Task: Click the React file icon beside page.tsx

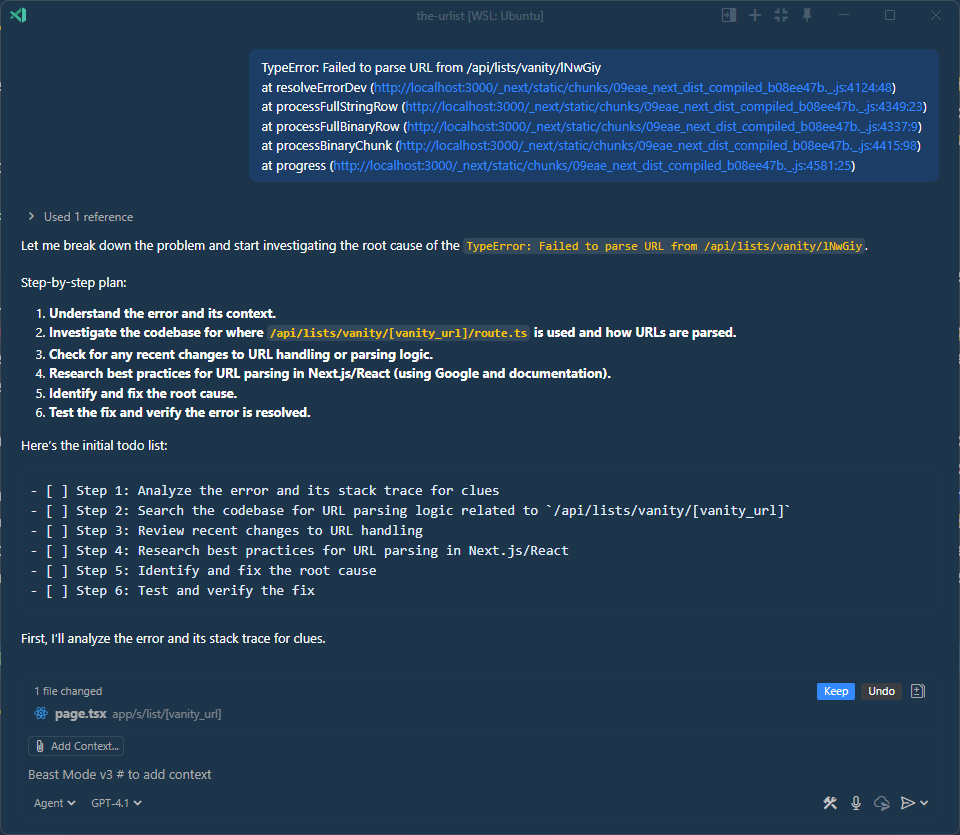Action: pyautogui.click(x=41, y=713)
